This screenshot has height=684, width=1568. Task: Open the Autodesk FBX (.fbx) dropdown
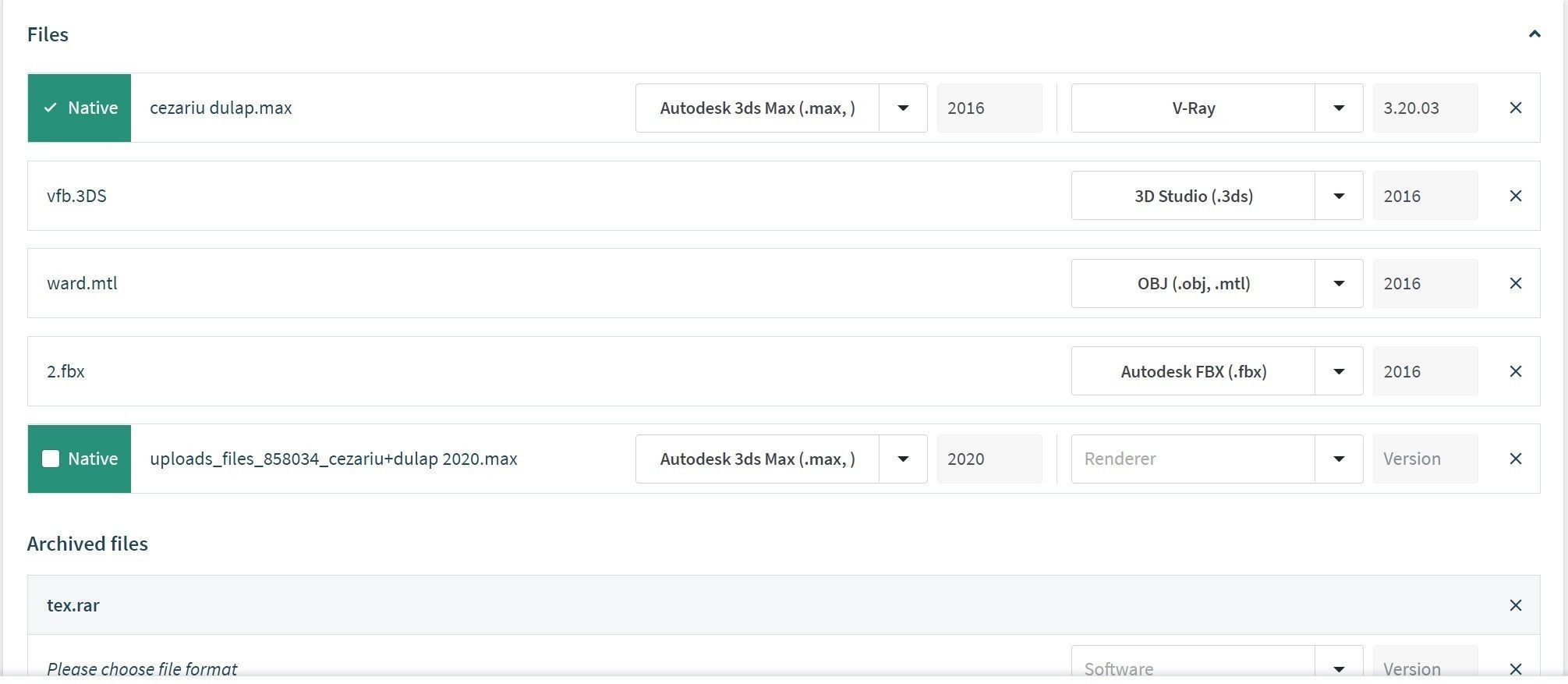click(x=1338, y=371)
